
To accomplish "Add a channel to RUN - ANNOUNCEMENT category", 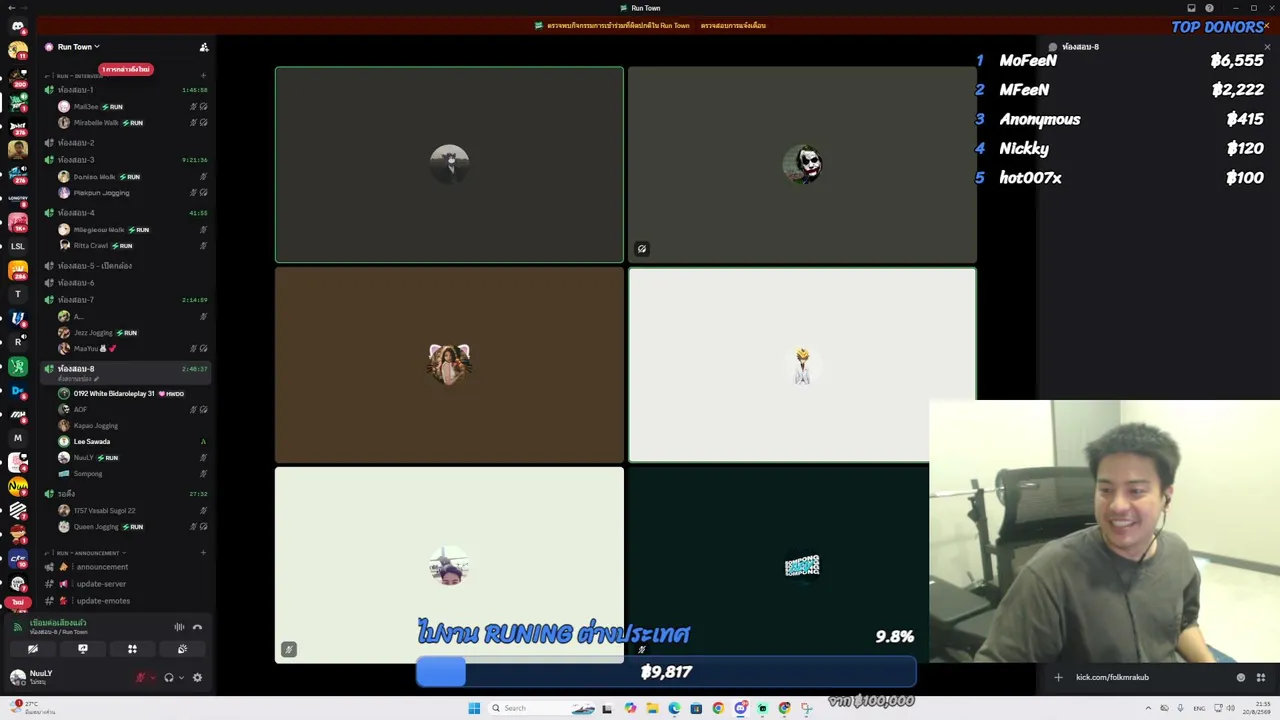I will click(203, 553).
